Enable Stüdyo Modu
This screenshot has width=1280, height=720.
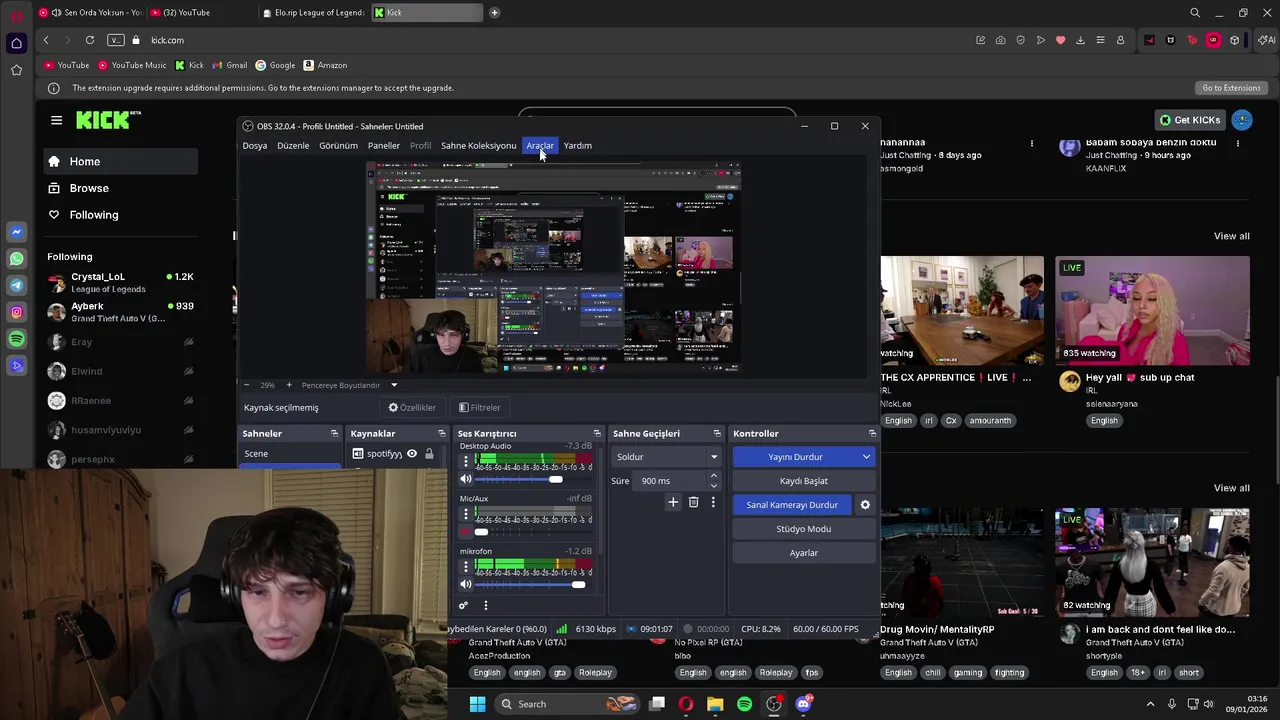pos(804,529)
